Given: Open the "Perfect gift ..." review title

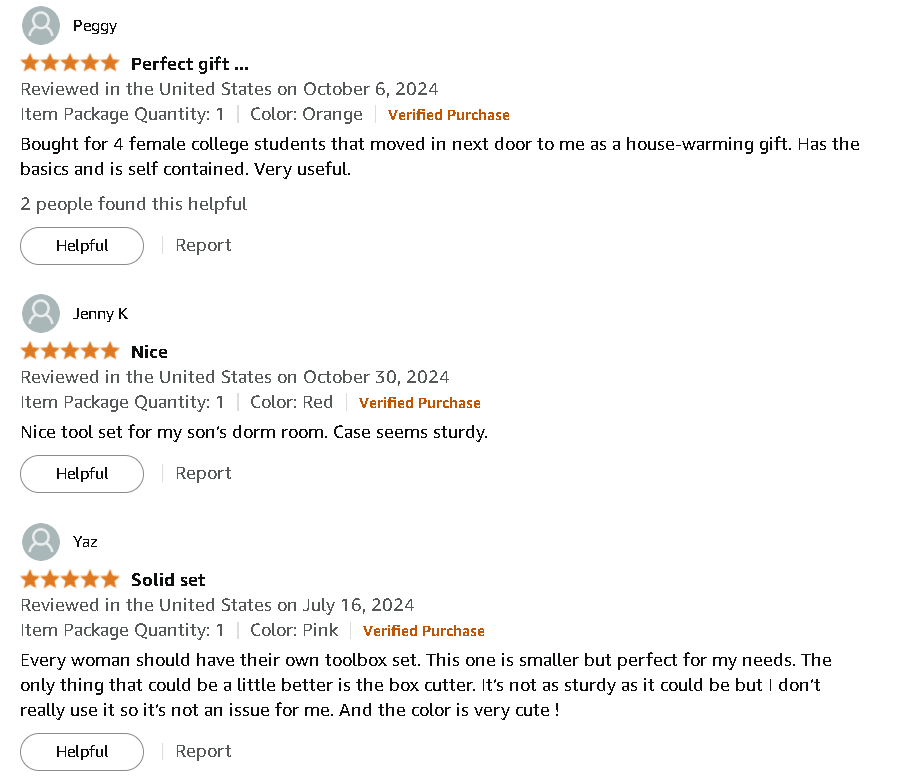Looking at the screenshot, I should click(x=190, y=63).
